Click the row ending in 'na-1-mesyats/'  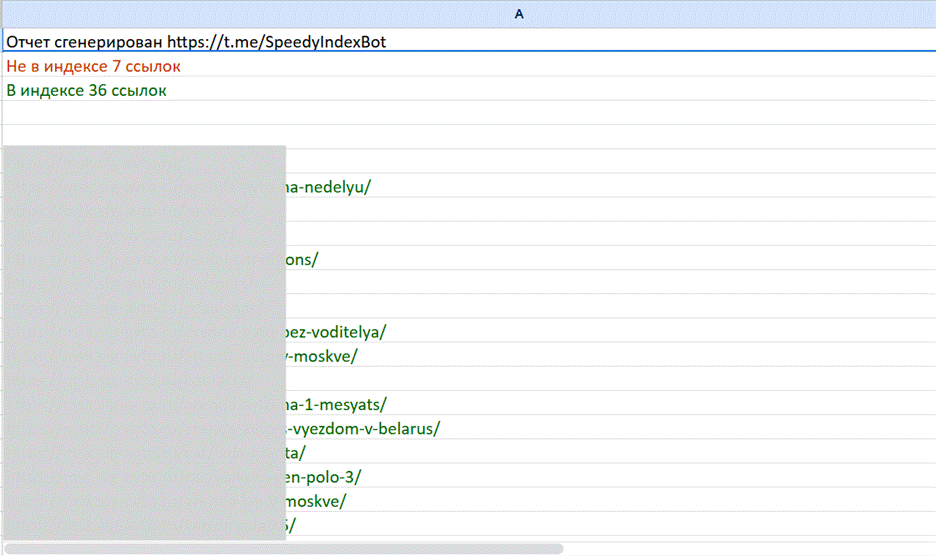[x=469, y=404]
